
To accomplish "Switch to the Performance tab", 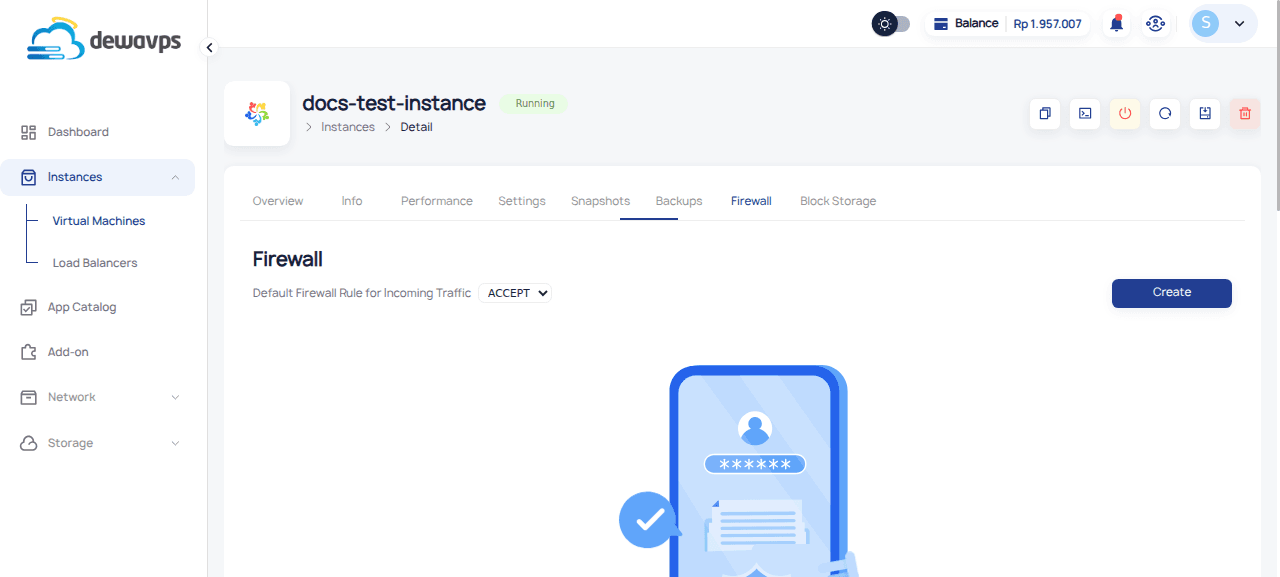I will click(x=436, y=201).
